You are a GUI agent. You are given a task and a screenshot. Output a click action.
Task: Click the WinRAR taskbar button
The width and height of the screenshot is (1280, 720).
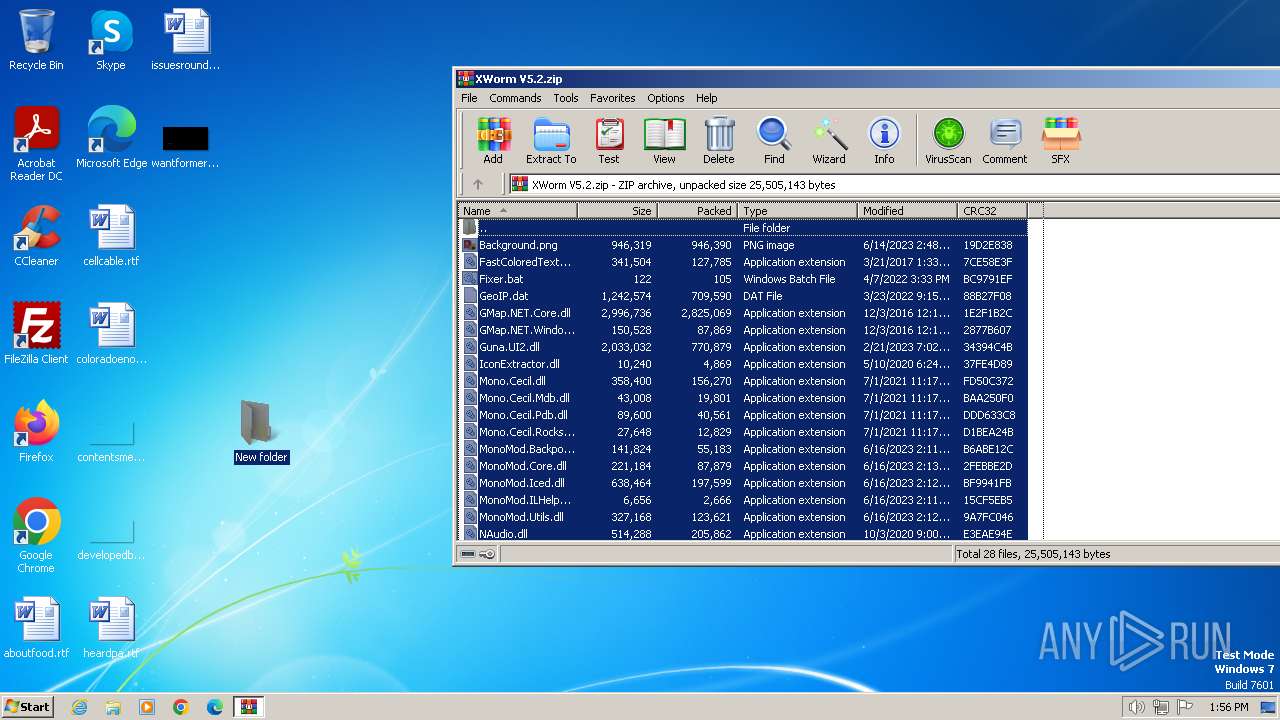click(x=248, y=707)
